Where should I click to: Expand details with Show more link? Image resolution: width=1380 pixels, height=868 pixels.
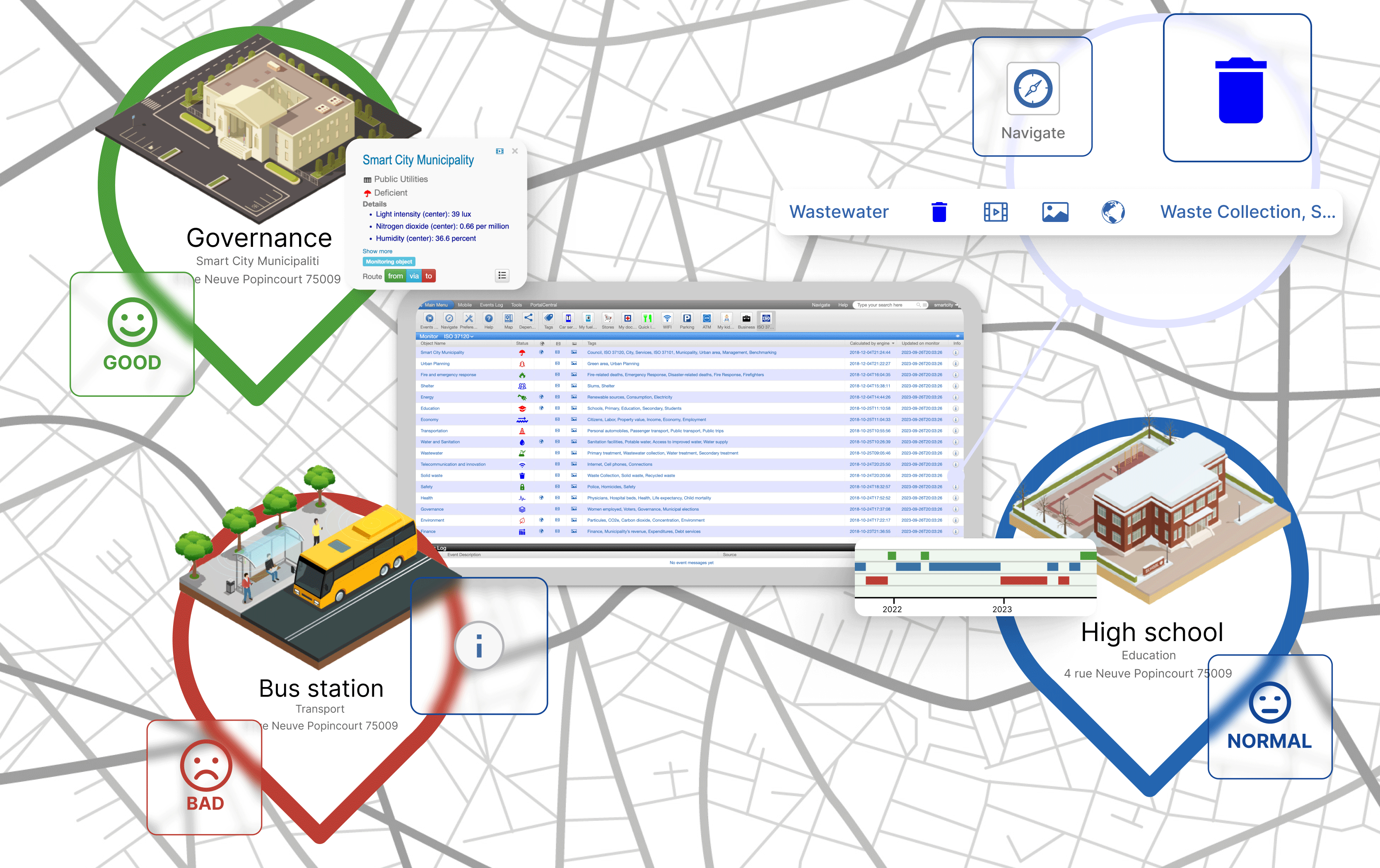(377, 251)
